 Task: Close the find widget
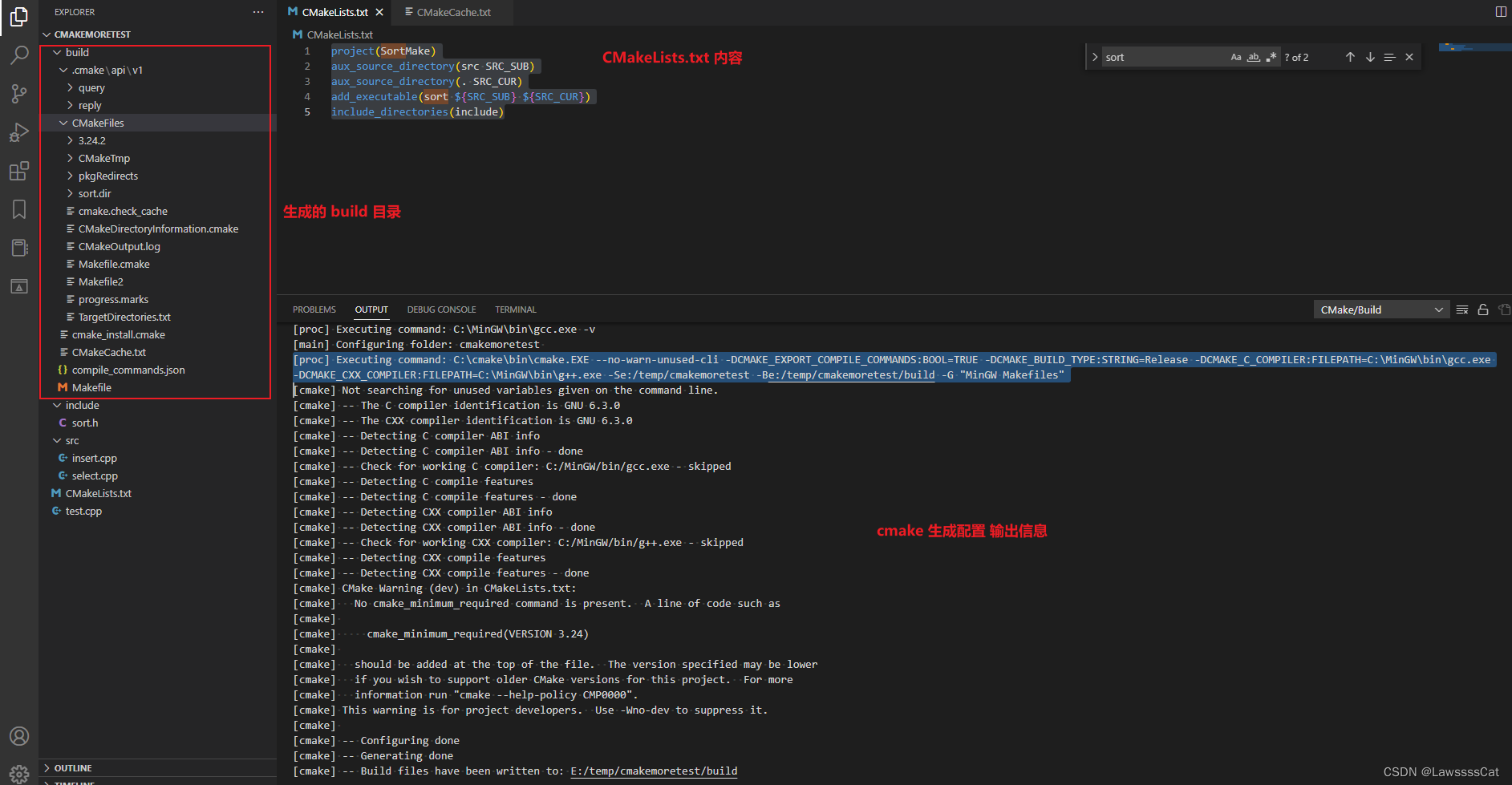1409,57
